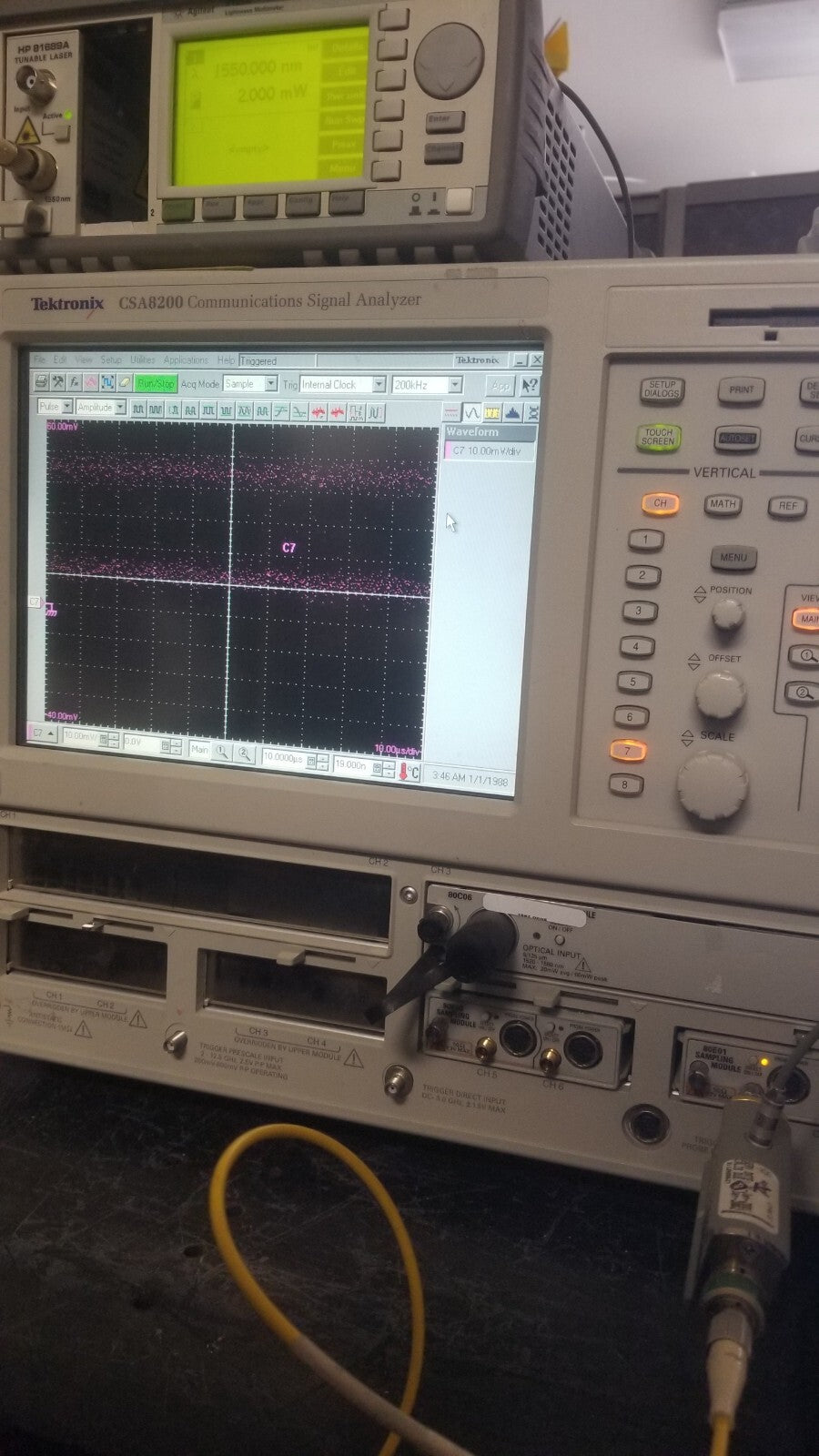Click the MATH vertical button
Viewport: 819px width, 1456px height.
[x=723, y=504]
